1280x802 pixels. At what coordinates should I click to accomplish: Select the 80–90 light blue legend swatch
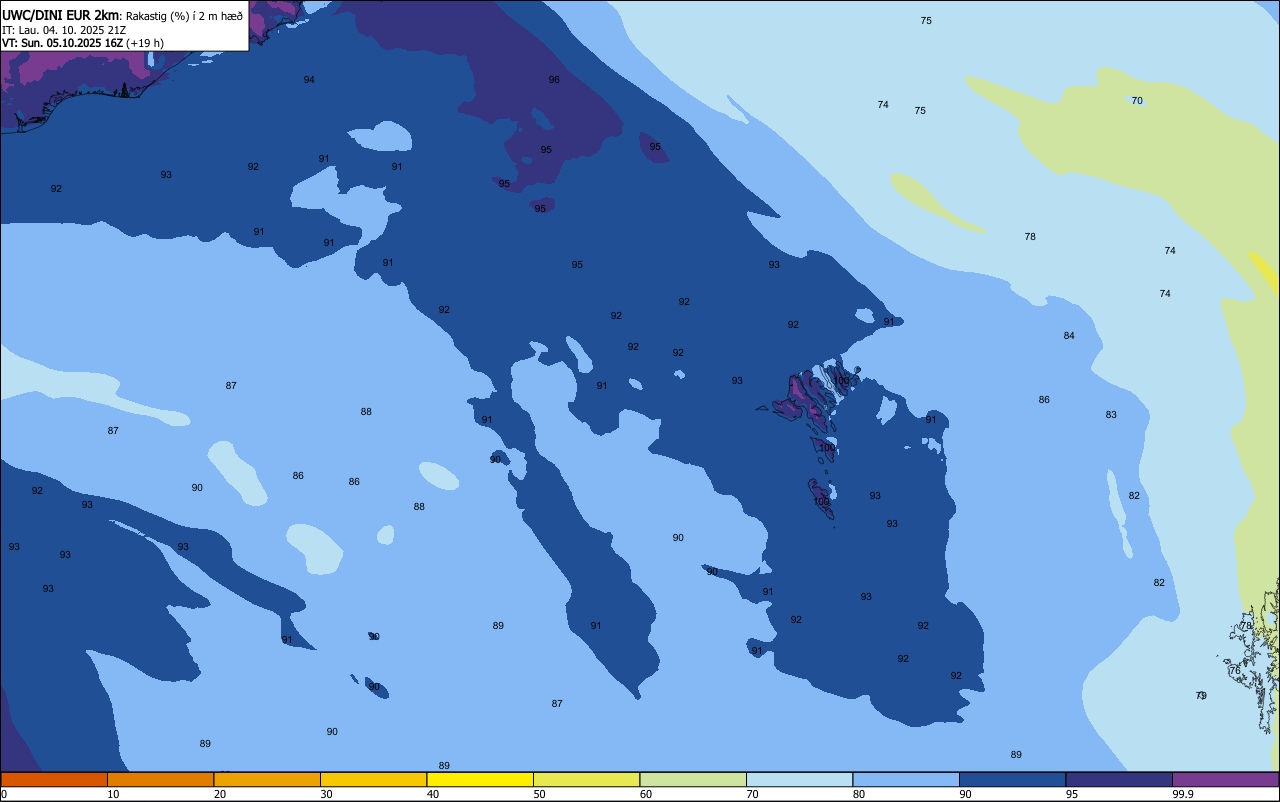click(906, 779)
